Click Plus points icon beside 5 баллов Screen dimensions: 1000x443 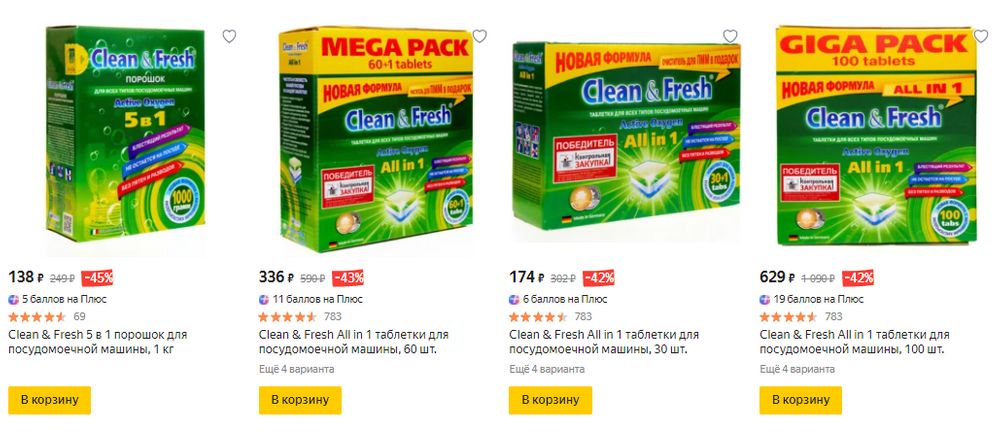13,300
